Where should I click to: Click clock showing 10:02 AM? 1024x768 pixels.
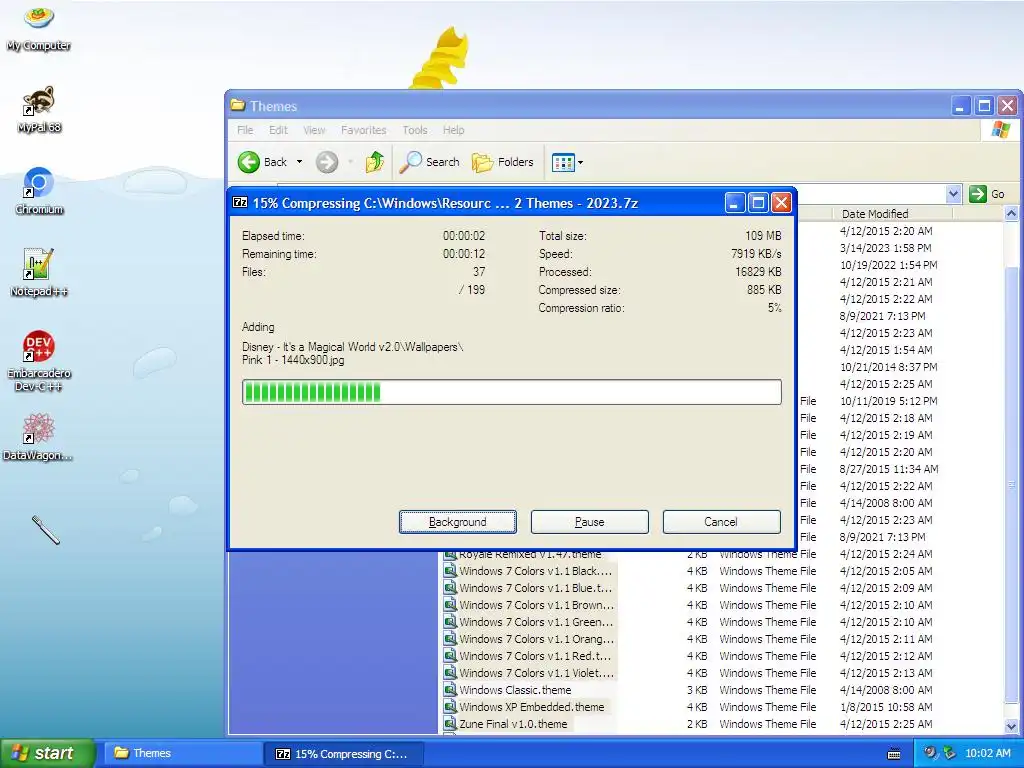point(987,753)
